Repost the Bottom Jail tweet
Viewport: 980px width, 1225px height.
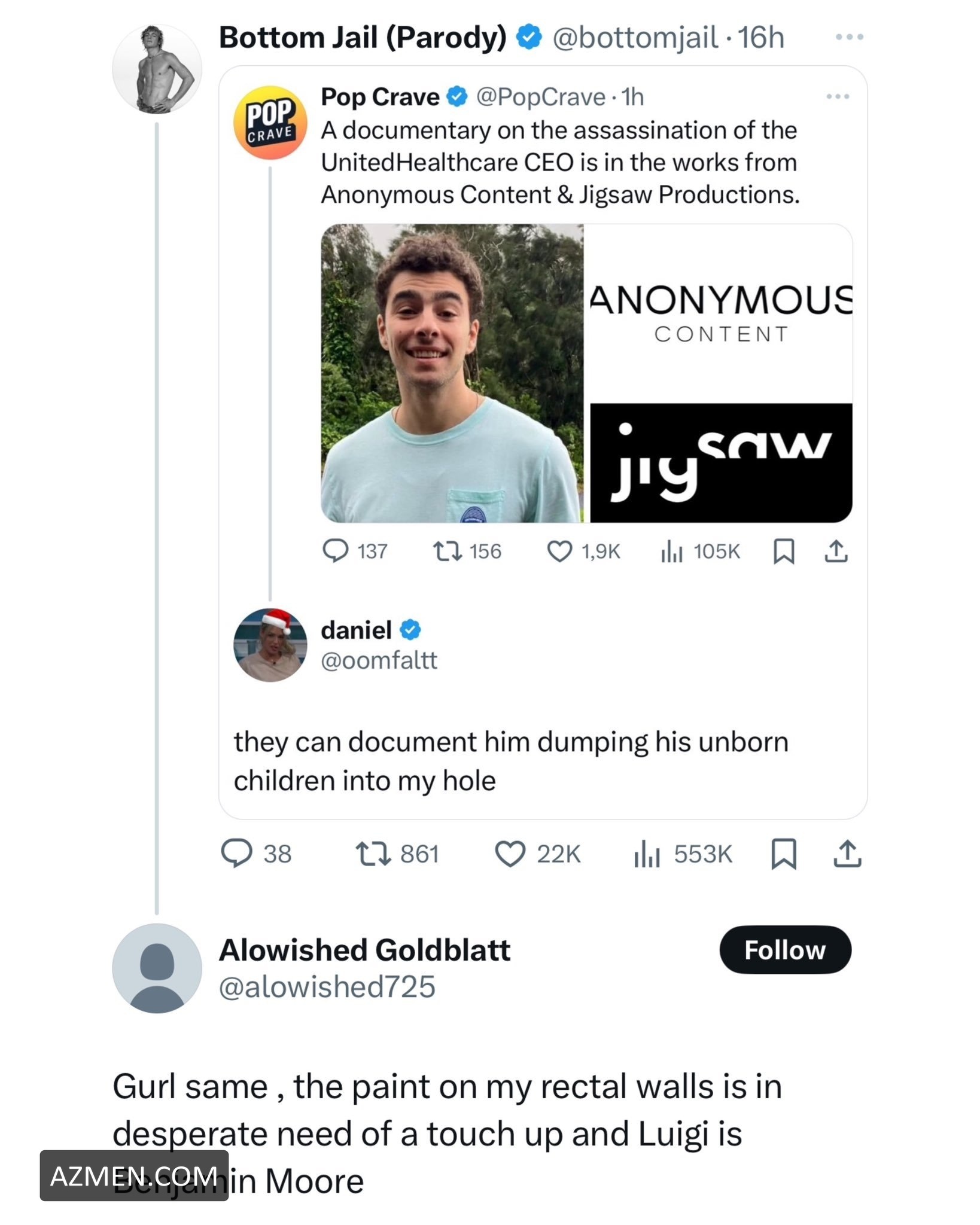click(372, 854)
